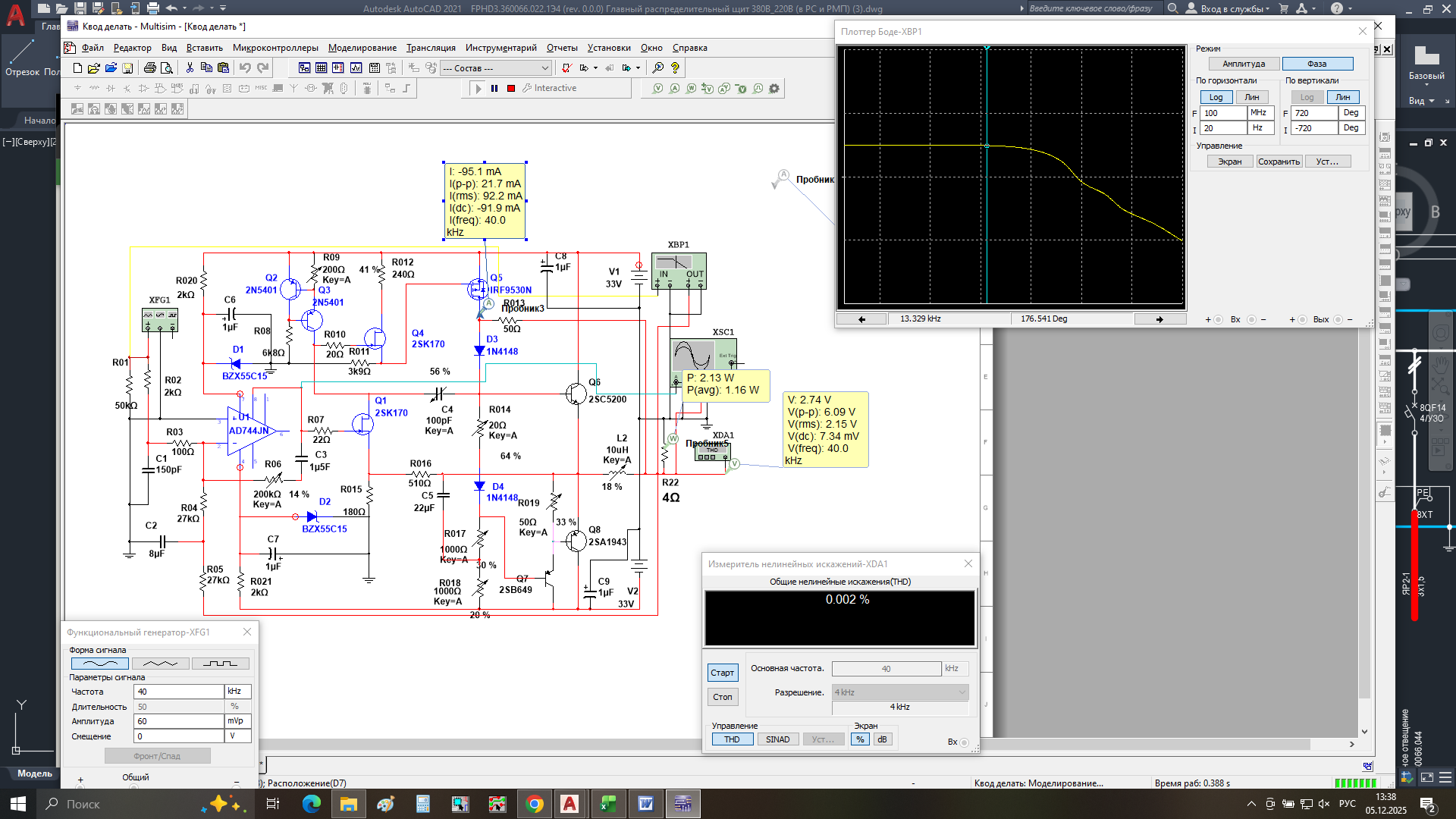Undo the last action in Multisim
Screen dimensions: 1456x819
[245, 68]
